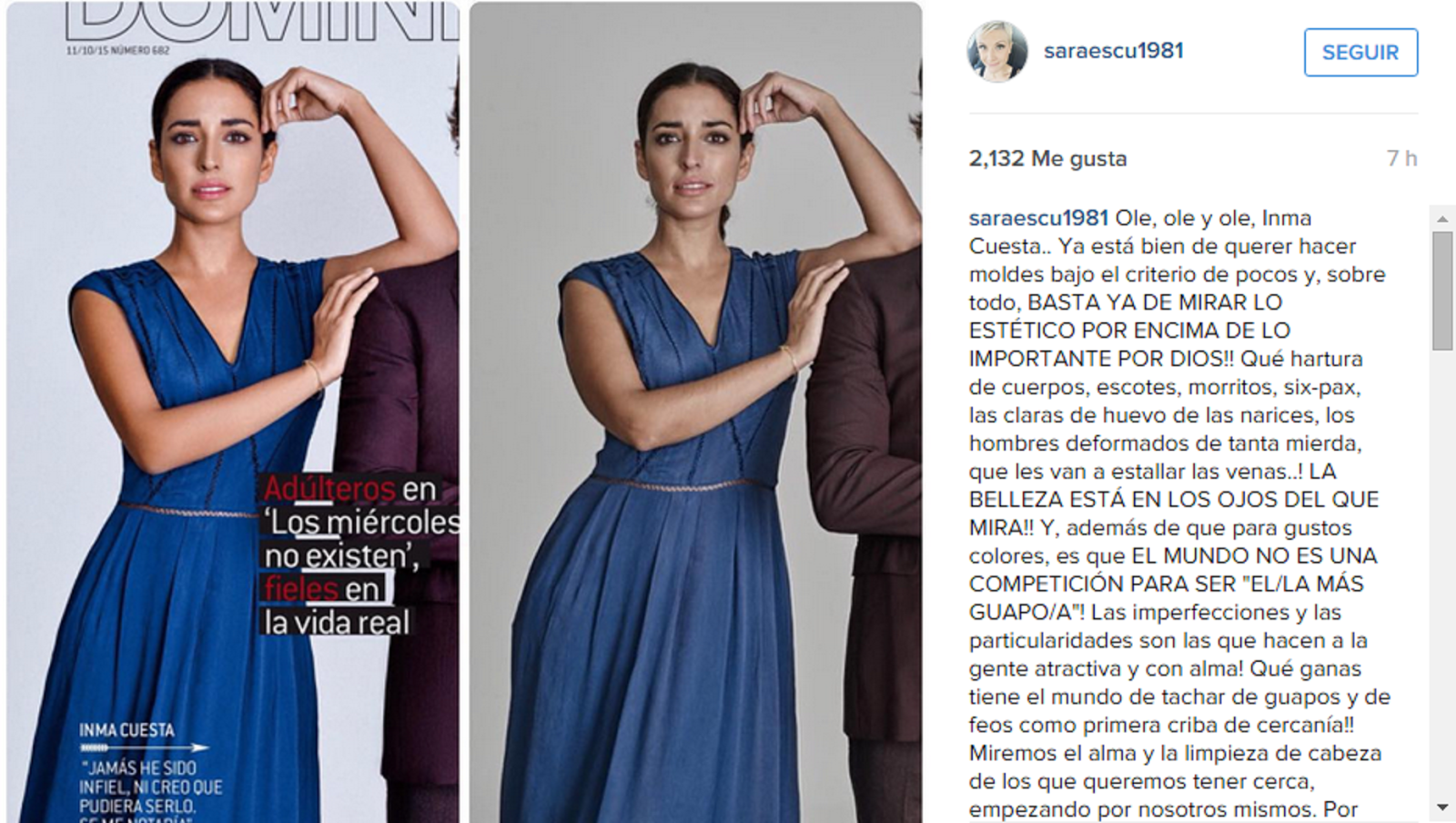The width and height of the screenshot is (1456, 823).
Task: Click the scrollbar down arrow in comments
Action: (x=1442, y=808)
